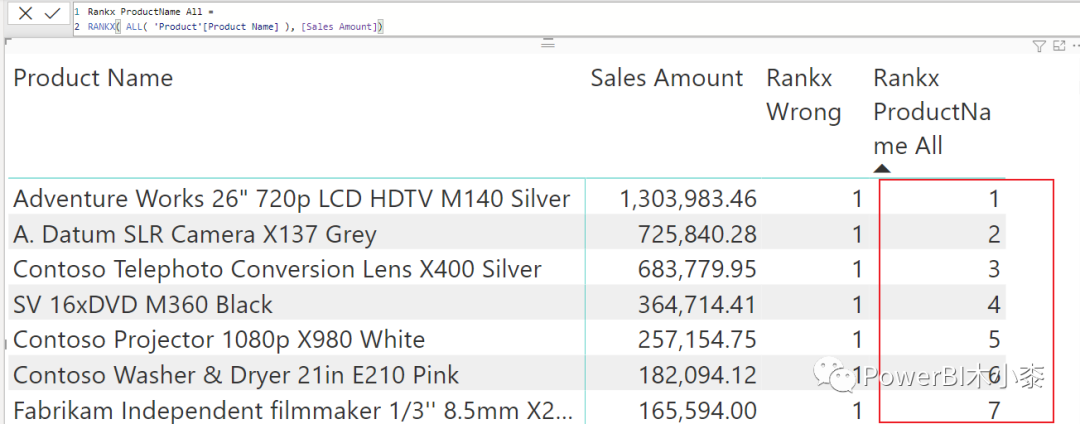Viewport: 1080px width, 424px height.
Task: Cancel the formula edit with X icon
Action: 26,13
